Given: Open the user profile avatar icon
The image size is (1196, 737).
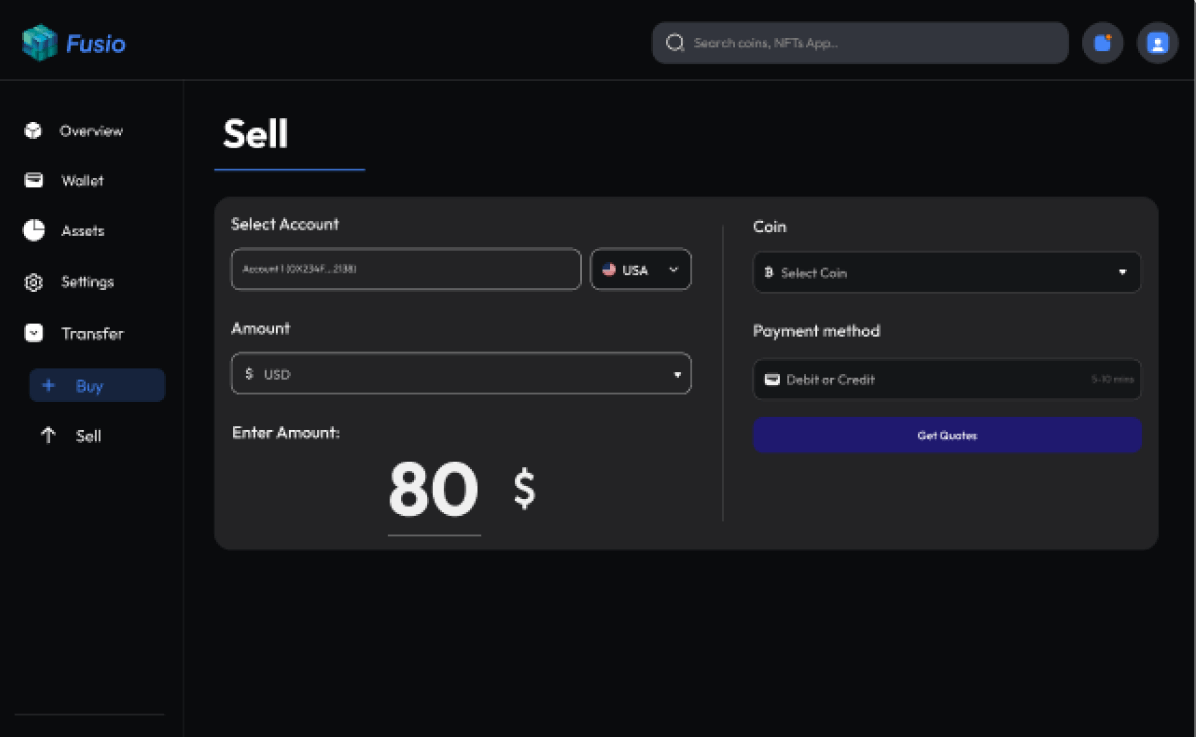Looking at the screenshot, I should click(x=1157, y=43).
